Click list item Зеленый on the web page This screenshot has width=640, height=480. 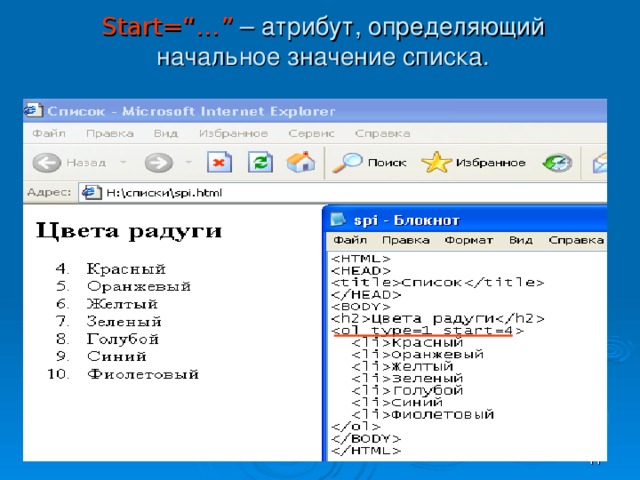(124, 322)
